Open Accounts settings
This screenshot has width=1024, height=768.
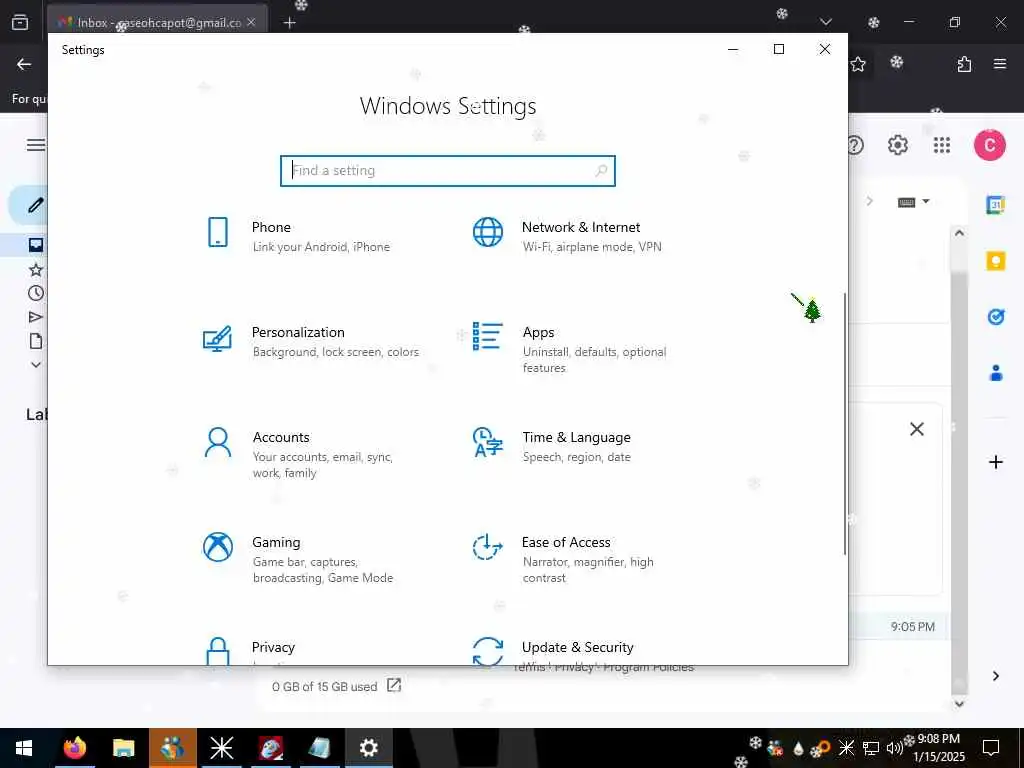[x=297, y=454]
